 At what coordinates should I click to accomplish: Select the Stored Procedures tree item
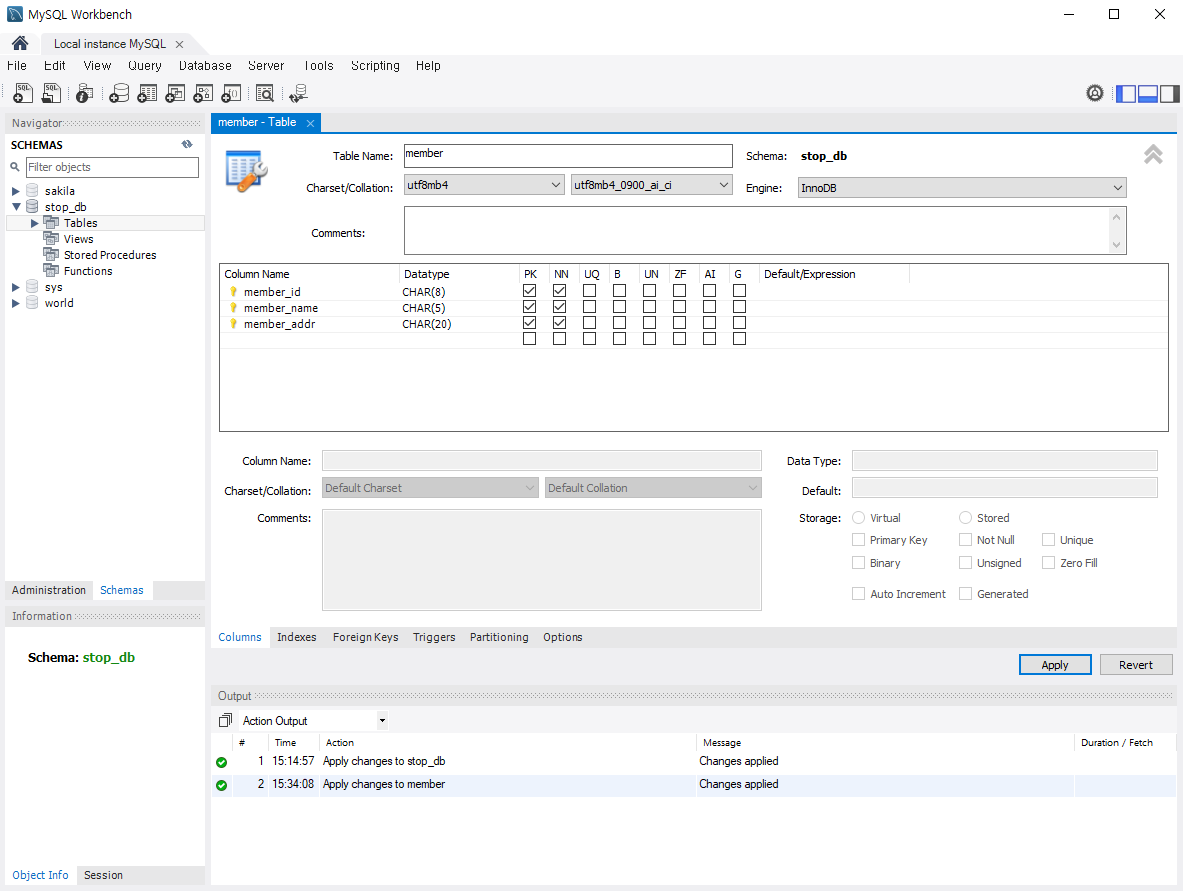[x=110, y=255]
